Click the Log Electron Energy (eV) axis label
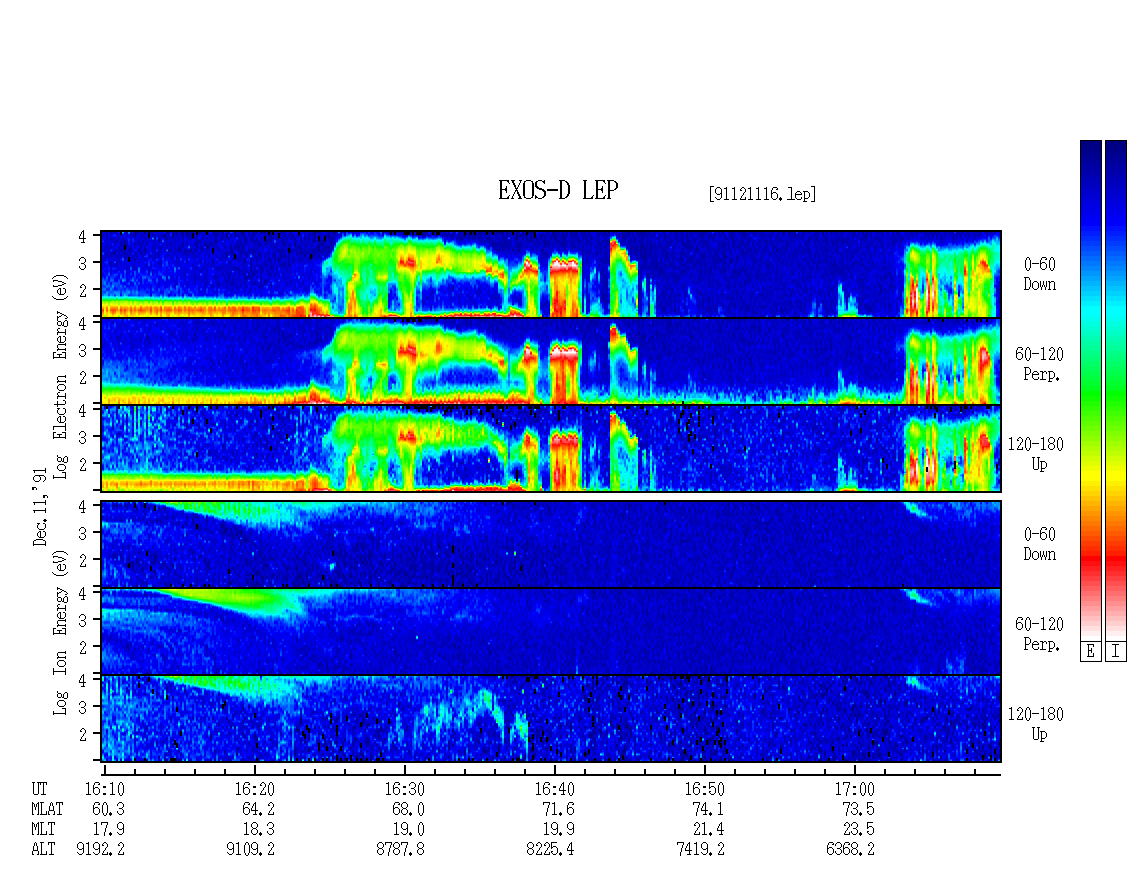This screenshot has height=875, width=1130. [x=60, y=376]
